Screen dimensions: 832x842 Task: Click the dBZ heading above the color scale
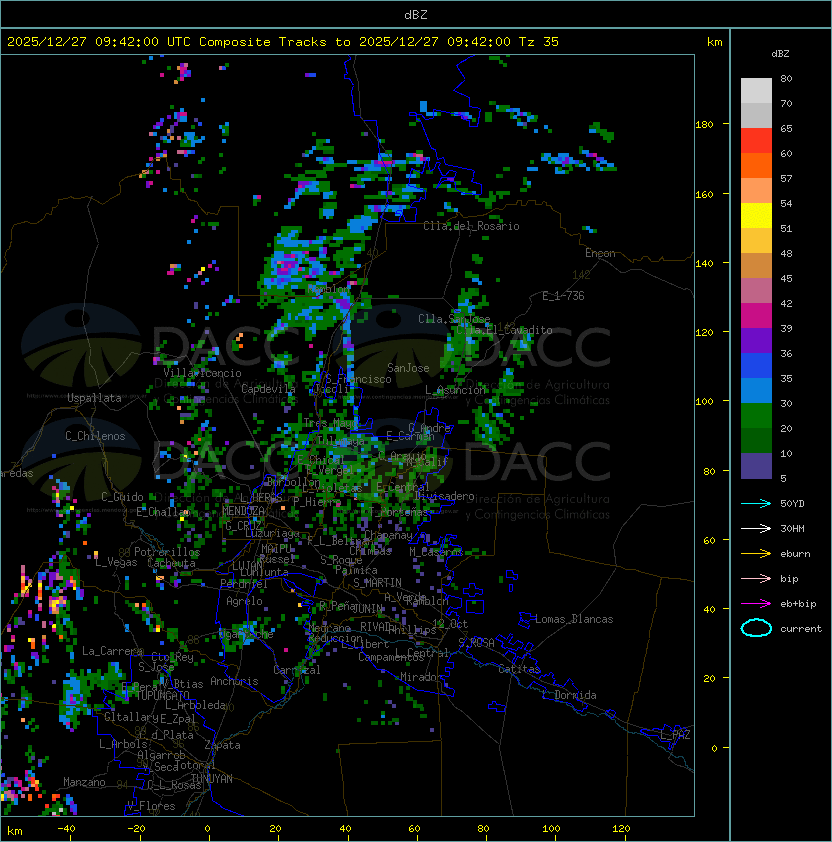[x=780, y=54]
